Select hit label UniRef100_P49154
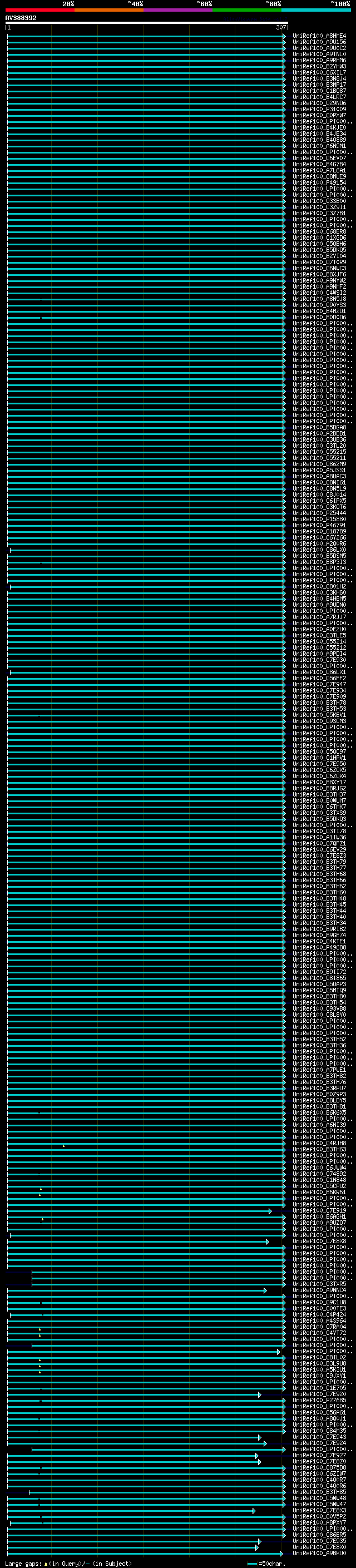Viewport: 356px width, 1568px height. 319,182
